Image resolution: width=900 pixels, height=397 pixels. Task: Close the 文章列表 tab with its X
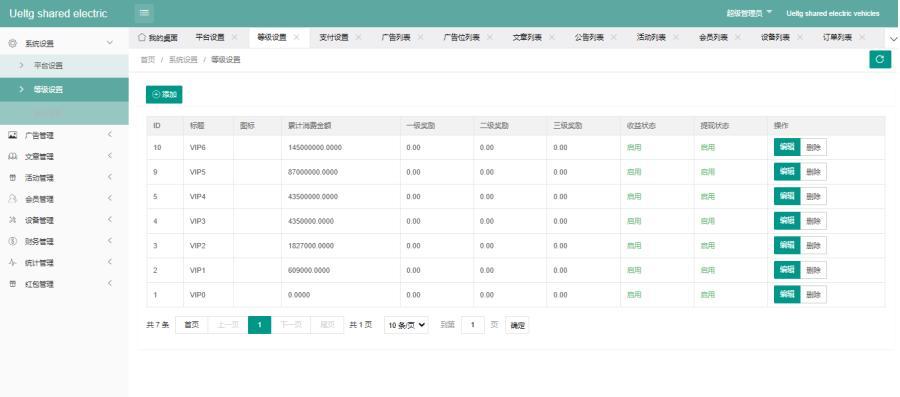(552, 37)
